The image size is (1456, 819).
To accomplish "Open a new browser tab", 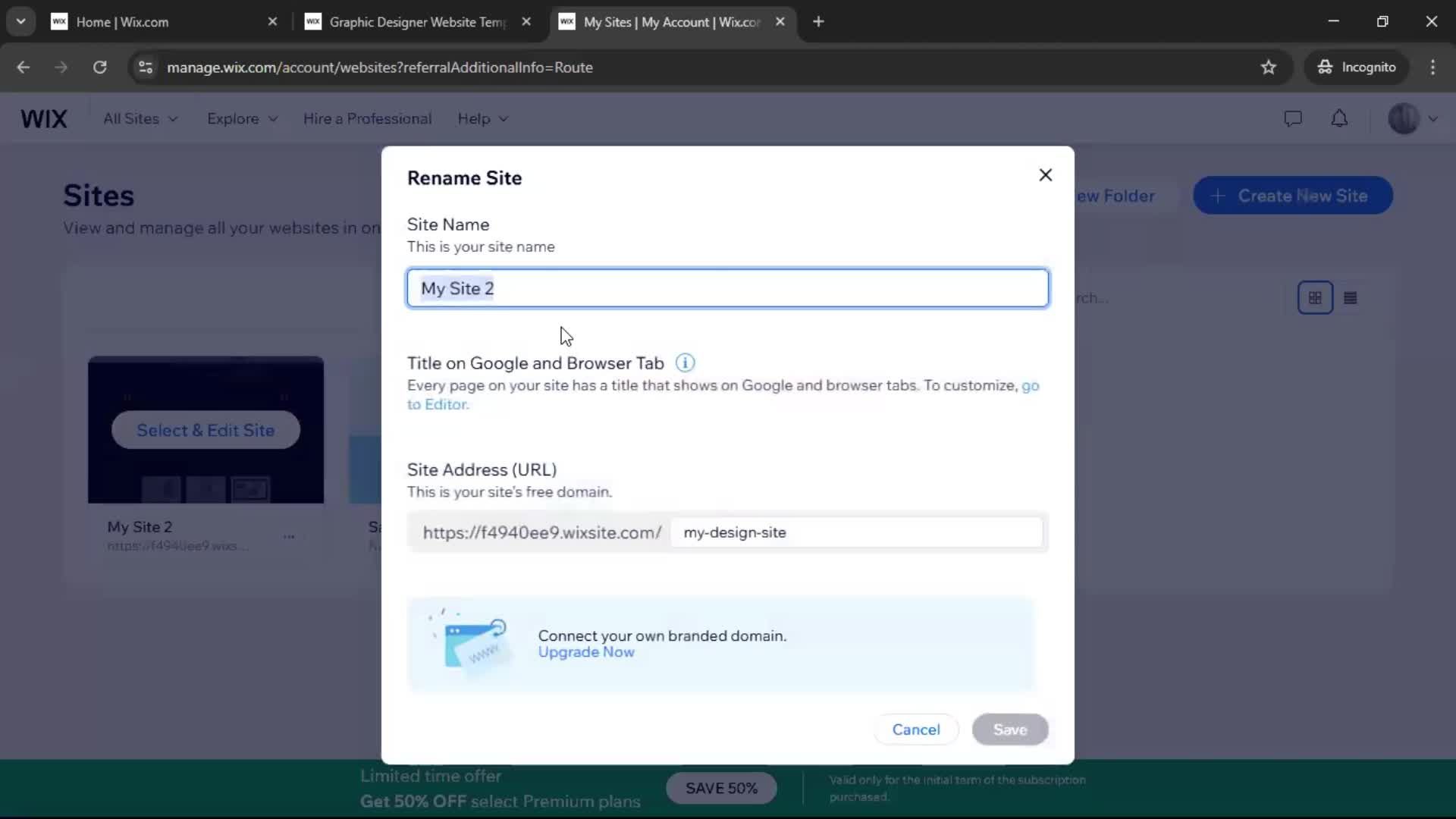I will (x=818, y=22).
